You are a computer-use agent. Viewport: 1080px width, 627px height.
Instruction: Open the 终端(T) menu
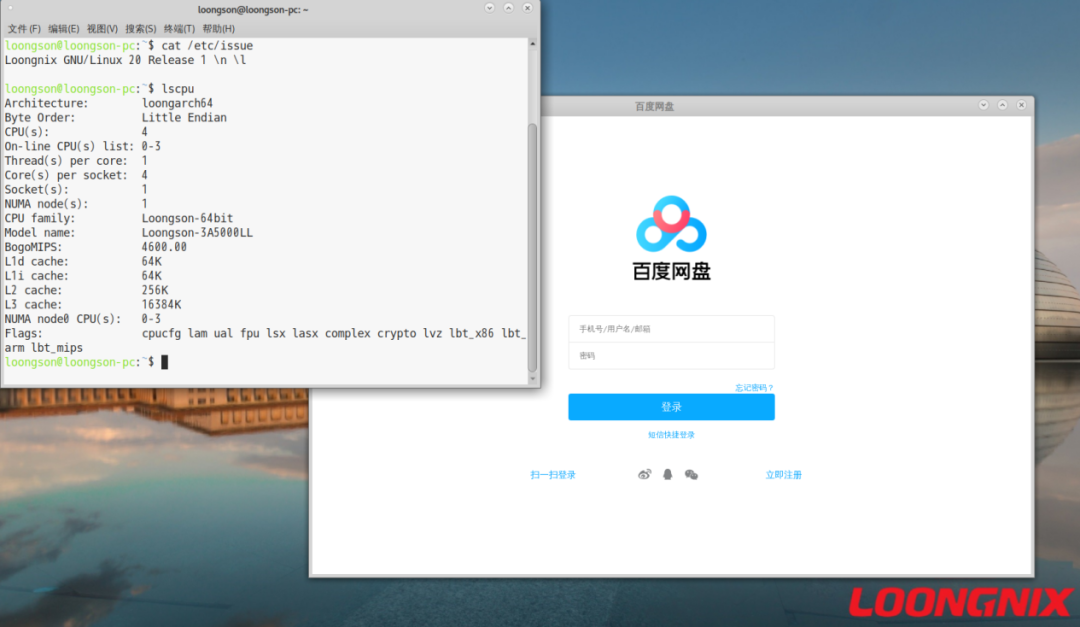click(177, 28)
